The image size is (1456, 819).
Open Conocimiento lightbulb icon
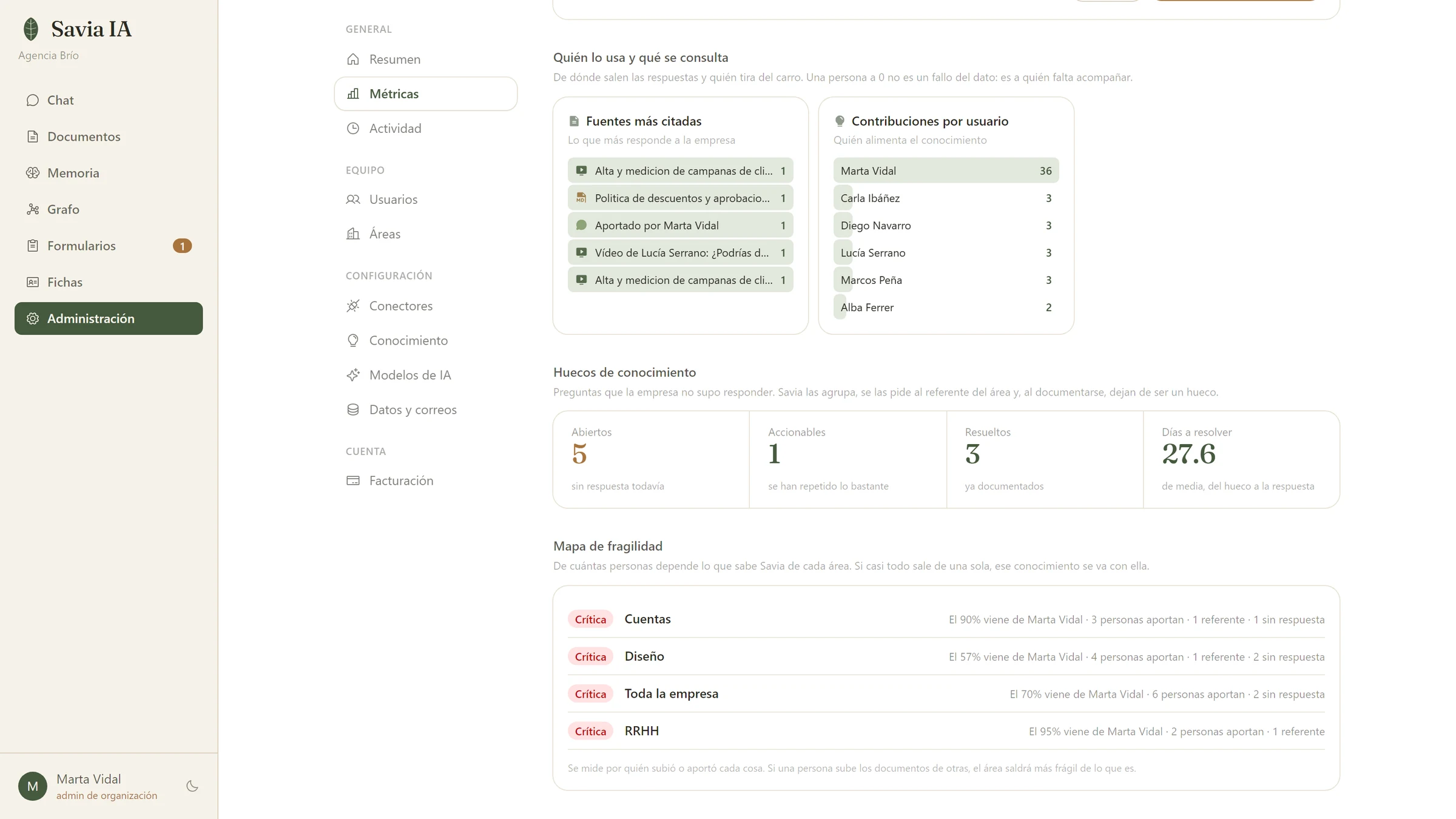[x=353, y=340]
